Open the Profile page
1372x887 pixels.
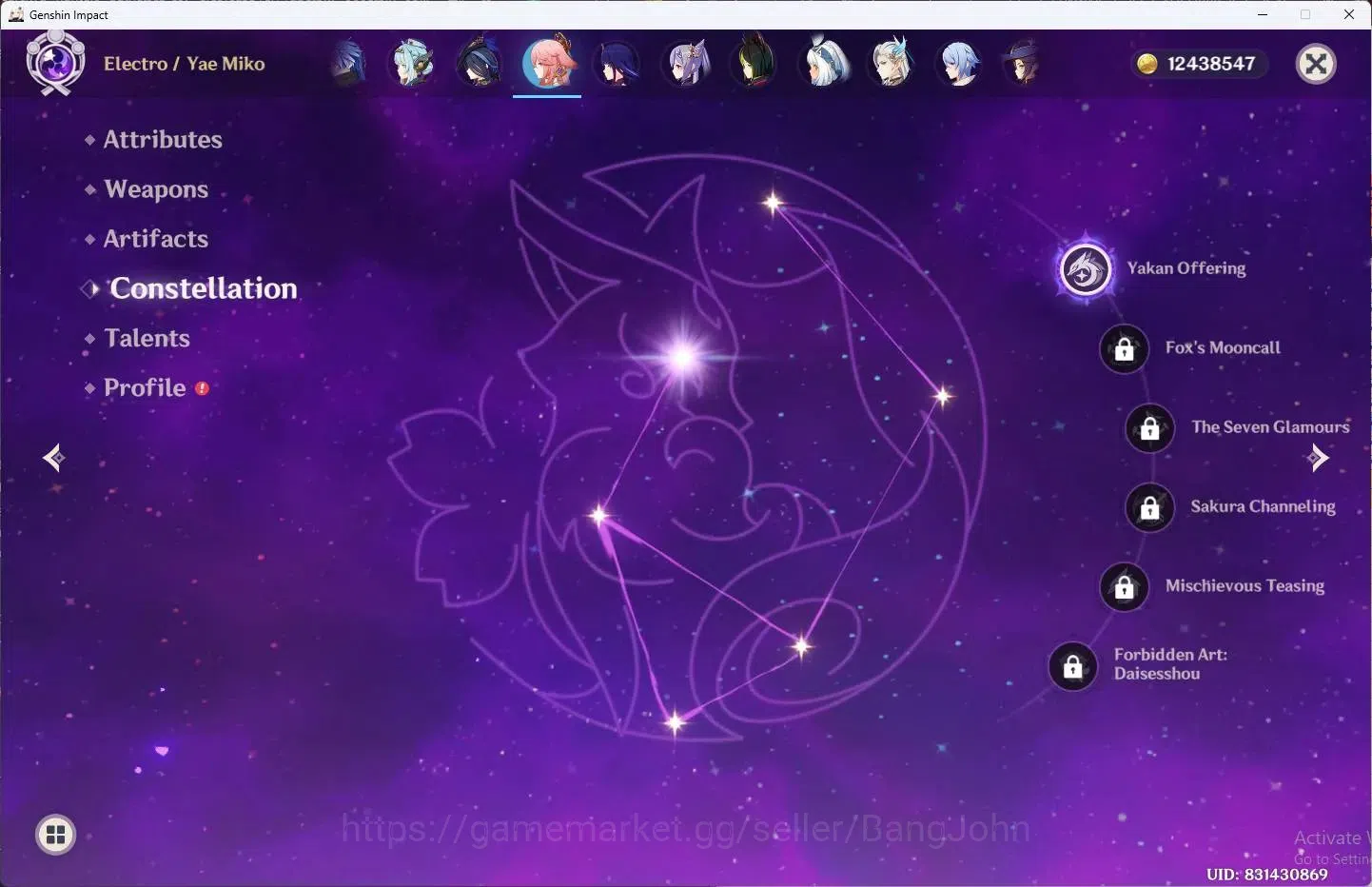[x=145, y=387]
